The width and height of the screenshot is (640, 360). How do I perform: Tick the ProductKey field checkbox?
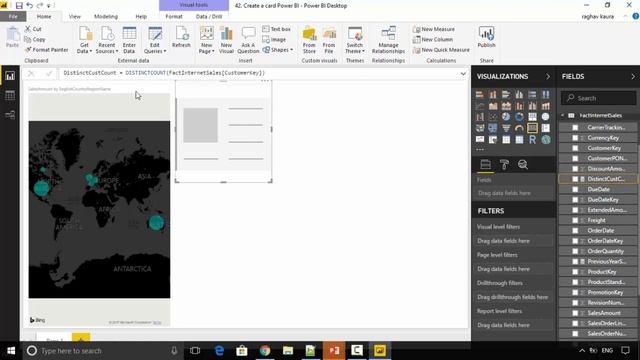tap(575, 272)
